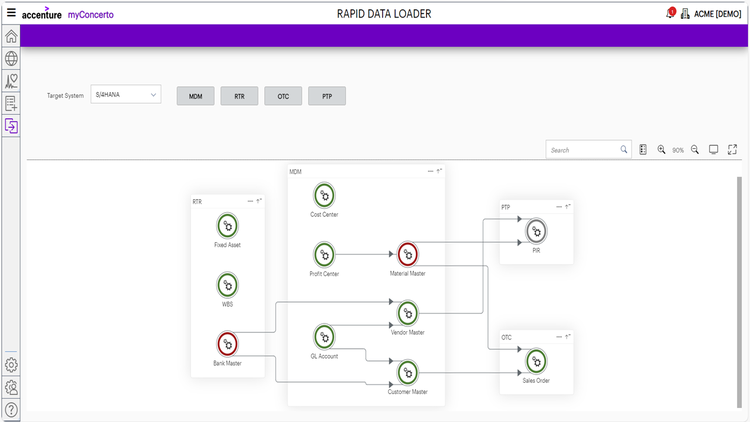Zoom out of the diagram

(695, 150)
